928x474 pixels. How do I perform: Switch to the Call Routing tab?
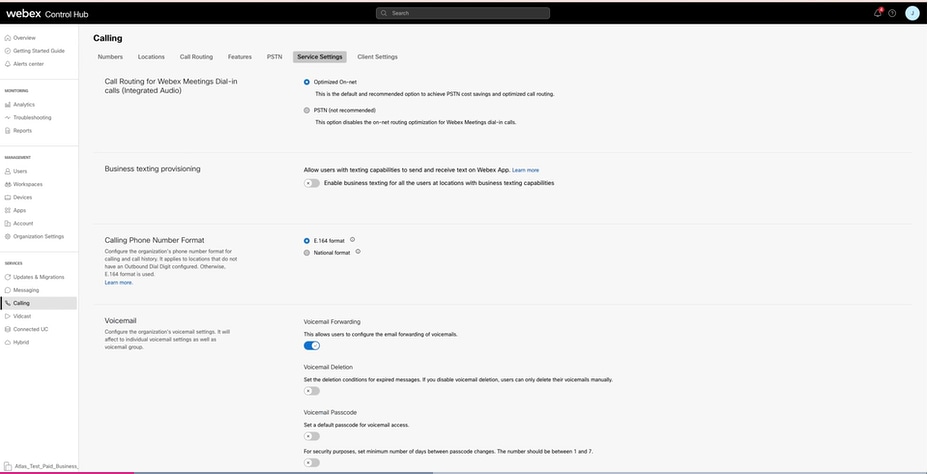pyautogui.click(x=196, y=57)
